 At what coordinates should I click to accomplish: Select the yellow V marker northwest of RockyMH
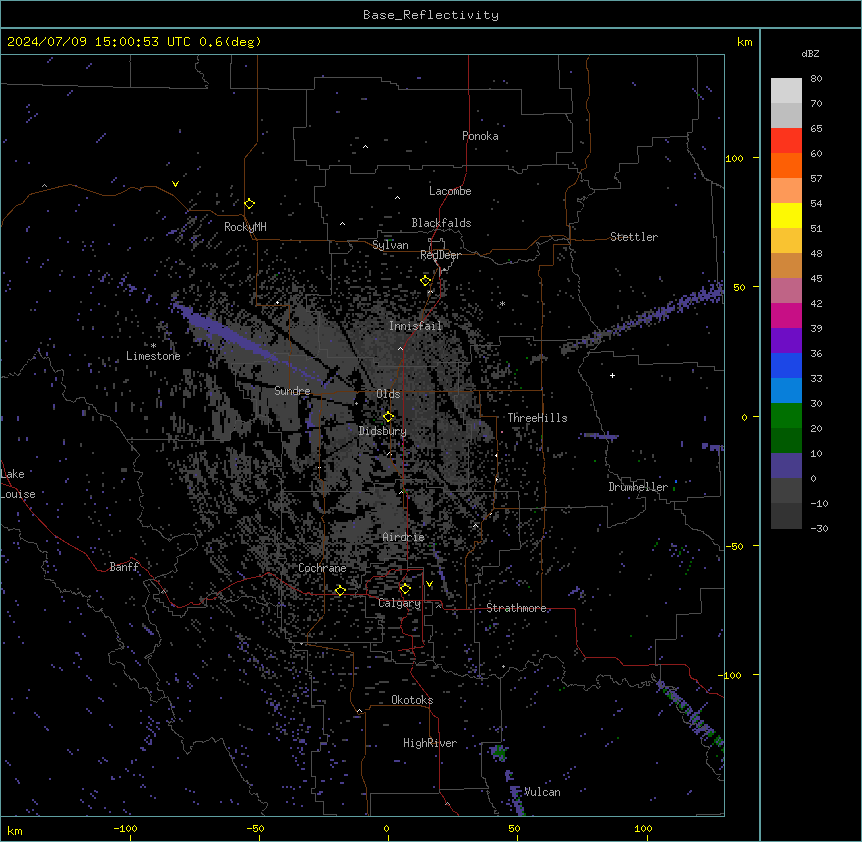point(175,184)
